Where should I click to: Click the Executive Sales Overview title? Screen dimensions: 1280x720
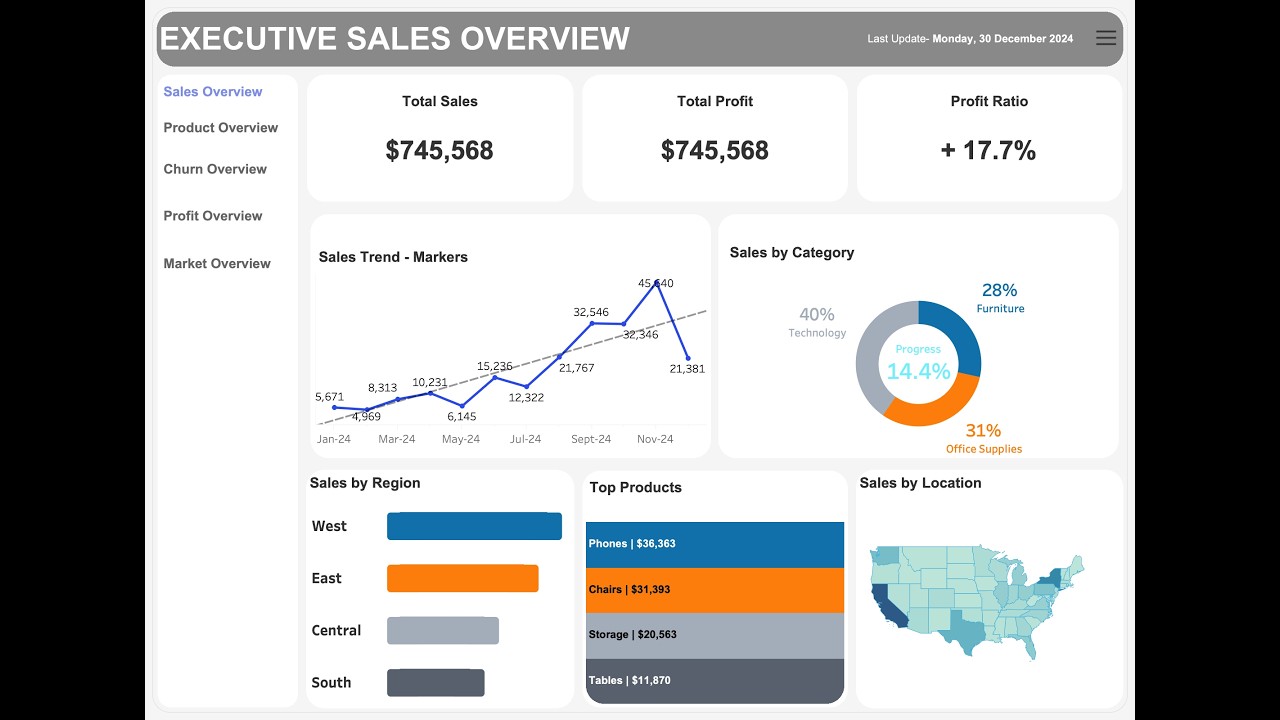395,38
